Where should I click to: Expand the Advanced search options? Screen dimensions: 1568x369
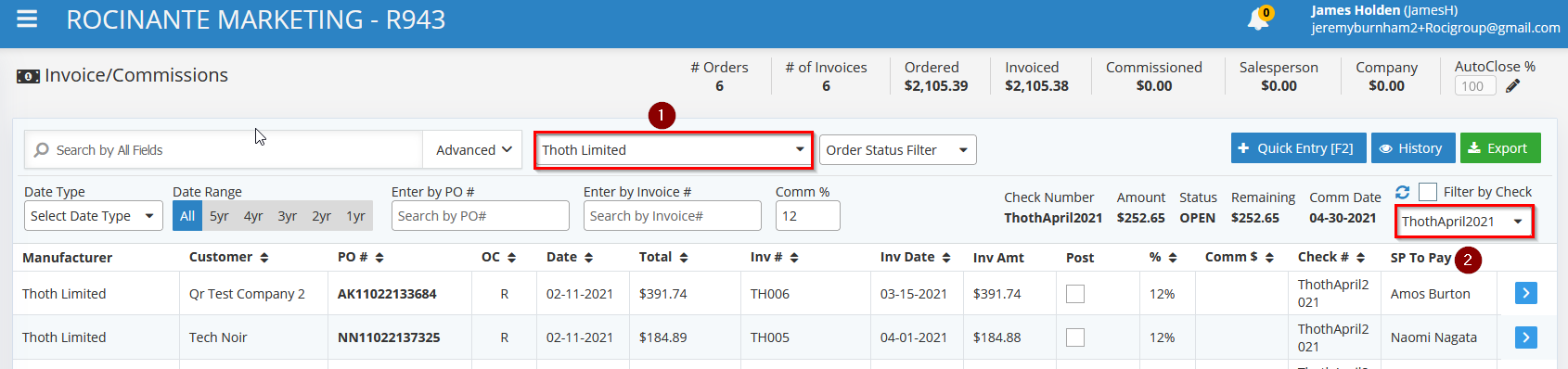click(474, 150)
